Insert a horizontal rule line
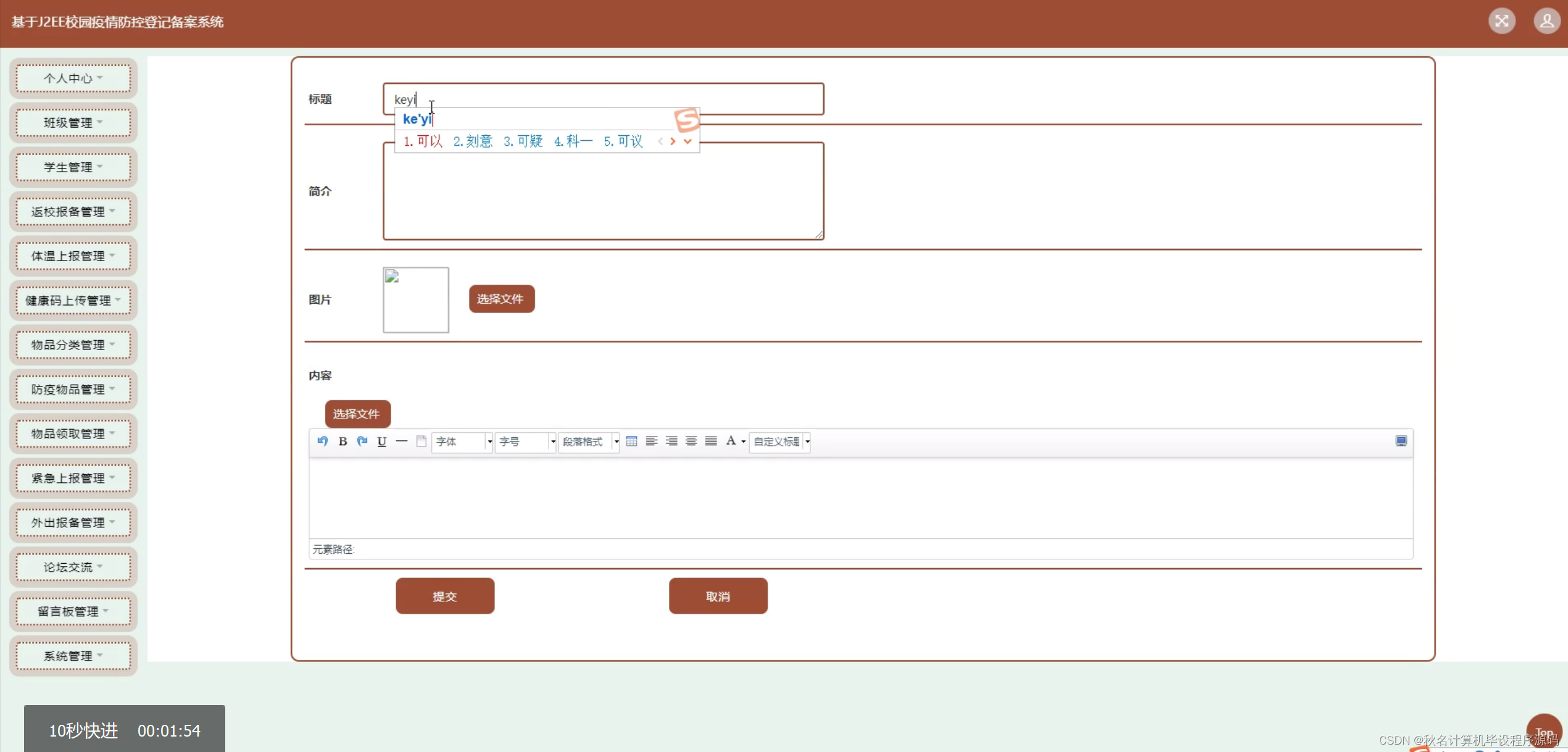The height and width of the screenshot is (752, 1568). click(402, 441)
